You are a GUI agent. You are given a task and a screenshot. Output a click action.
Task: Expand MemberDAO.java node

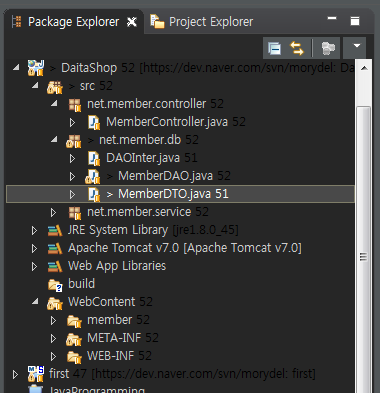(x=72, y=176)
